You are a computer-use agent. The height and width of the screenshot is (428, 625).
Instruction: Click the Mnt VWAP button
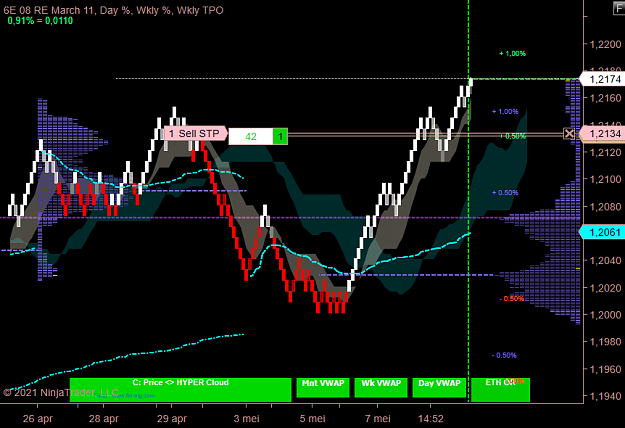click(323, 387)
